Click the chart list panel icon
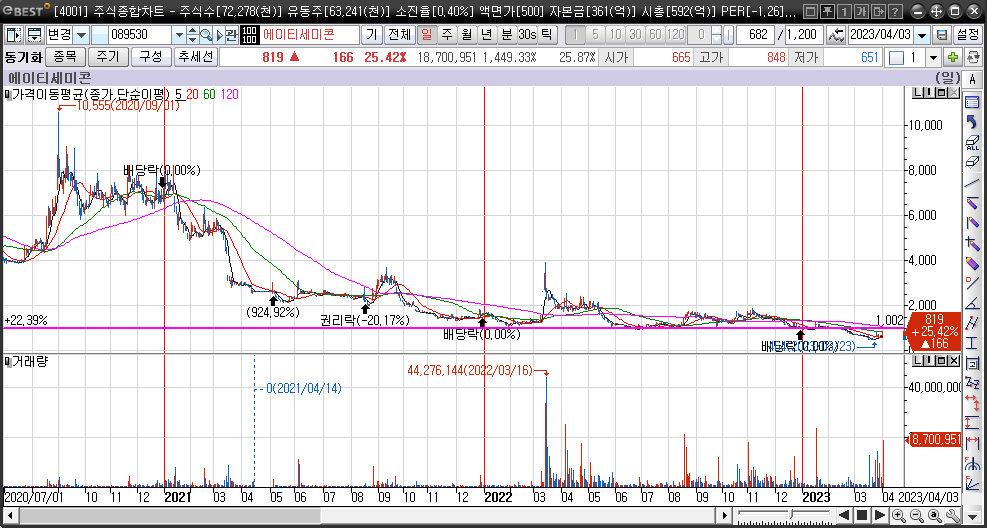Viewport: 987px width, 528px height. tap(971, 102)
